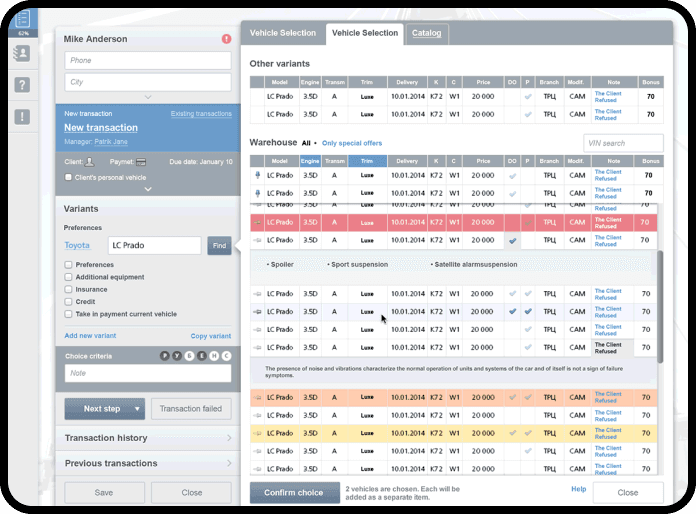Sort Warehouse table by highlighted Trim header
This screenshot has width=696, height=514.
367,161
